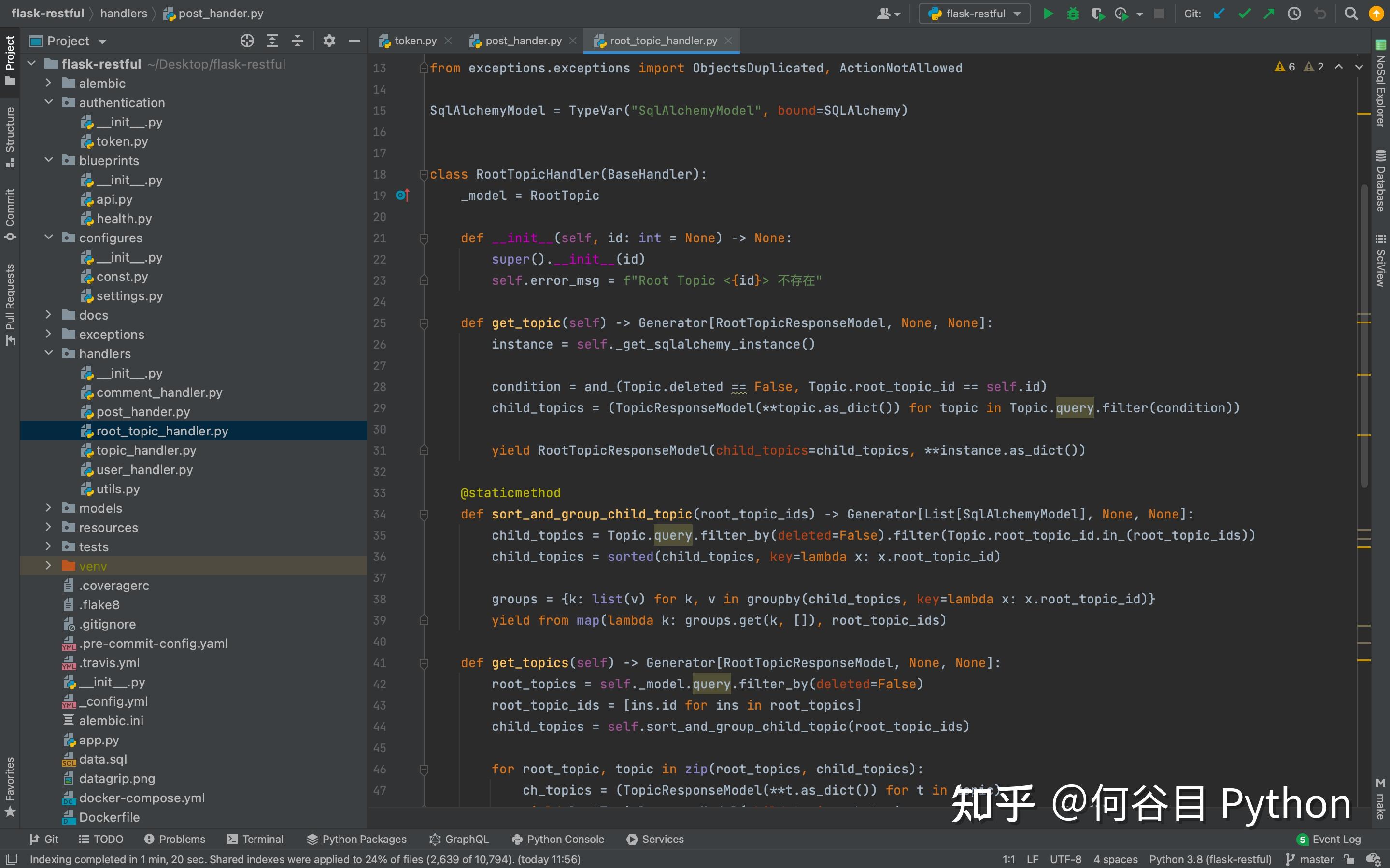Collapse the handlers folder
Screen dimensions: 1390x868
pyautogui.click(x=49, y=354)
